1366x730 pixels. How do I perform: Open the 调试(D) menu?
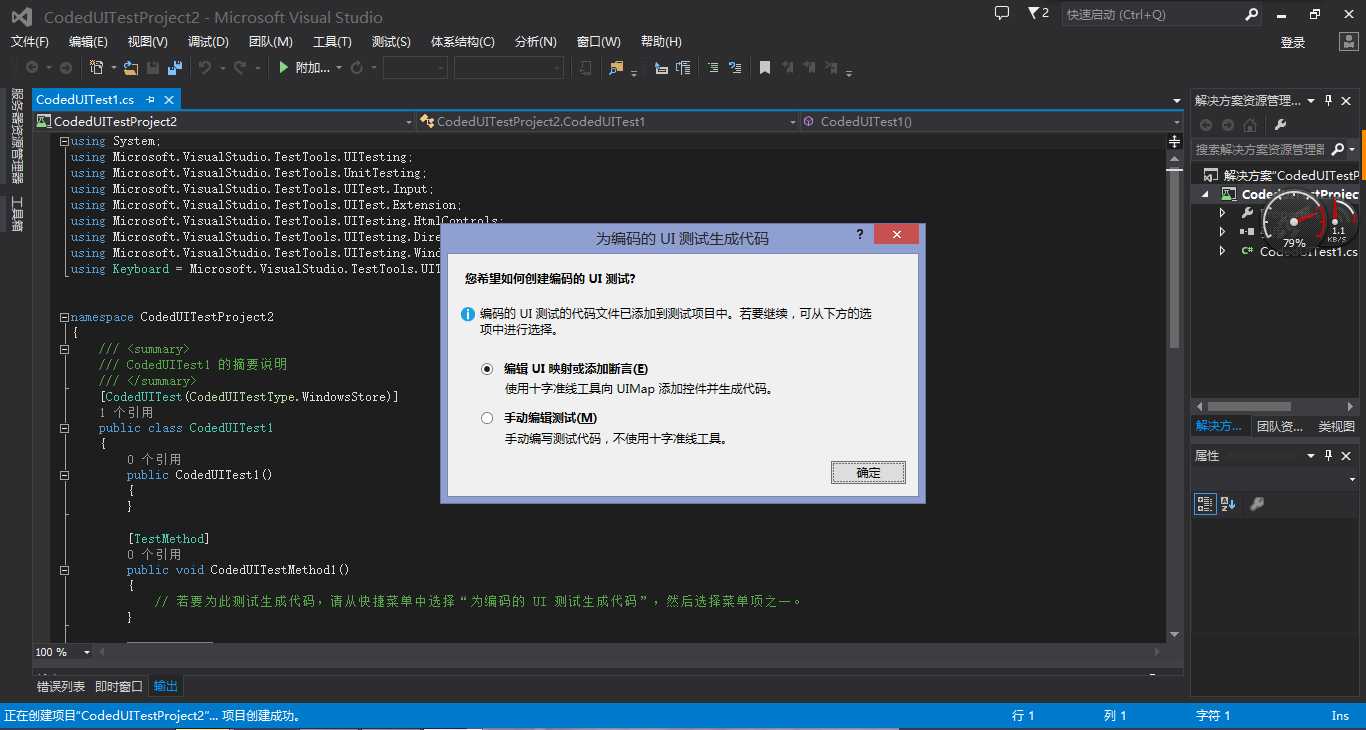208,41
